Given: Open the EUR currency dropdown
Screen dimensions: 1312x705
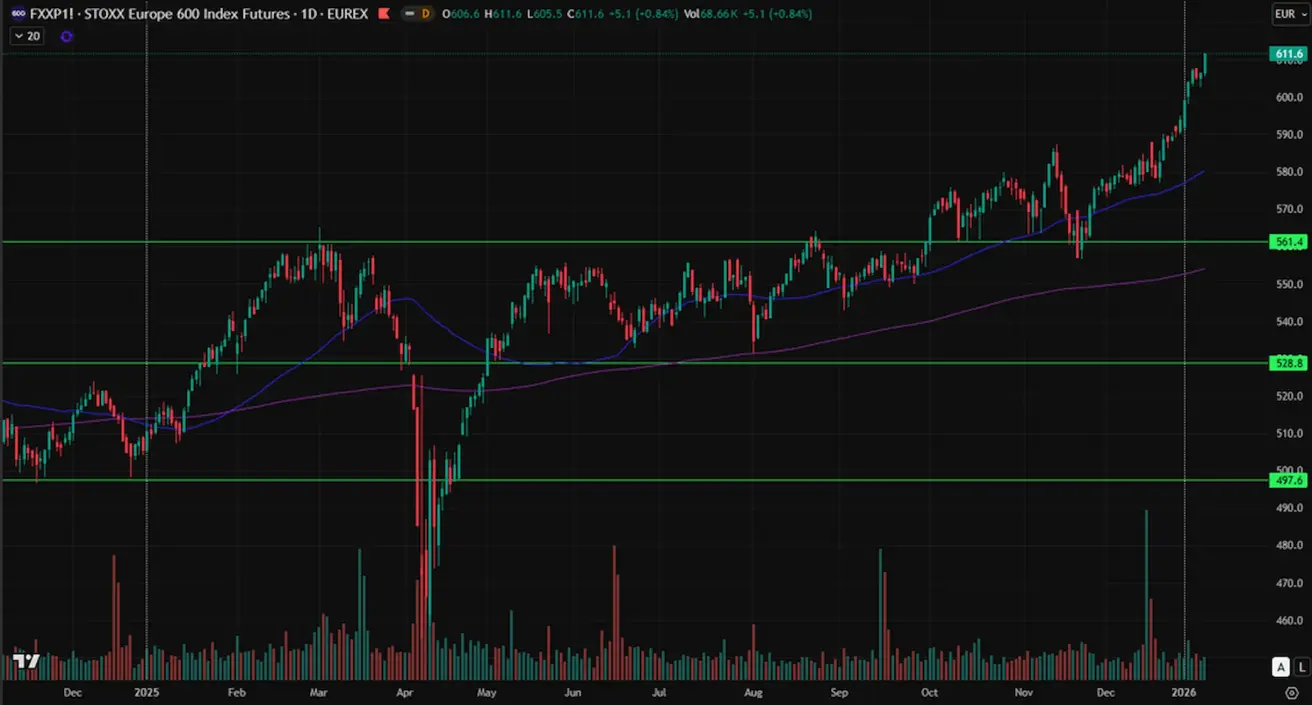Looking at the screenshot, I should click(1288, 14).
